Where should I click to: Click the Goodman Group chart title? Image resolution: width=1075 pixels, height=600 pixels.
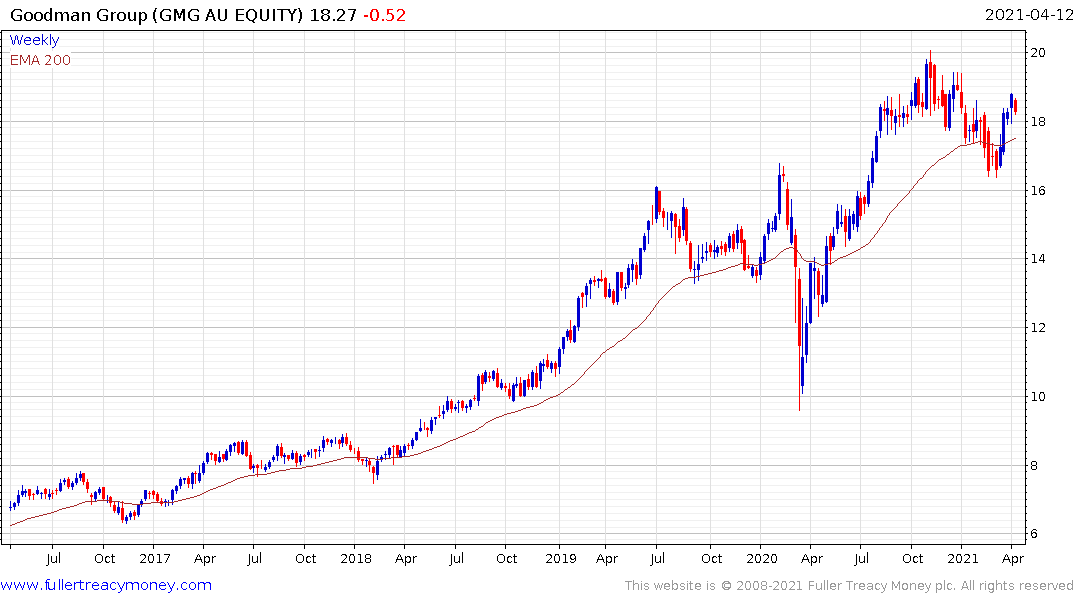click(x=156, y=15)
